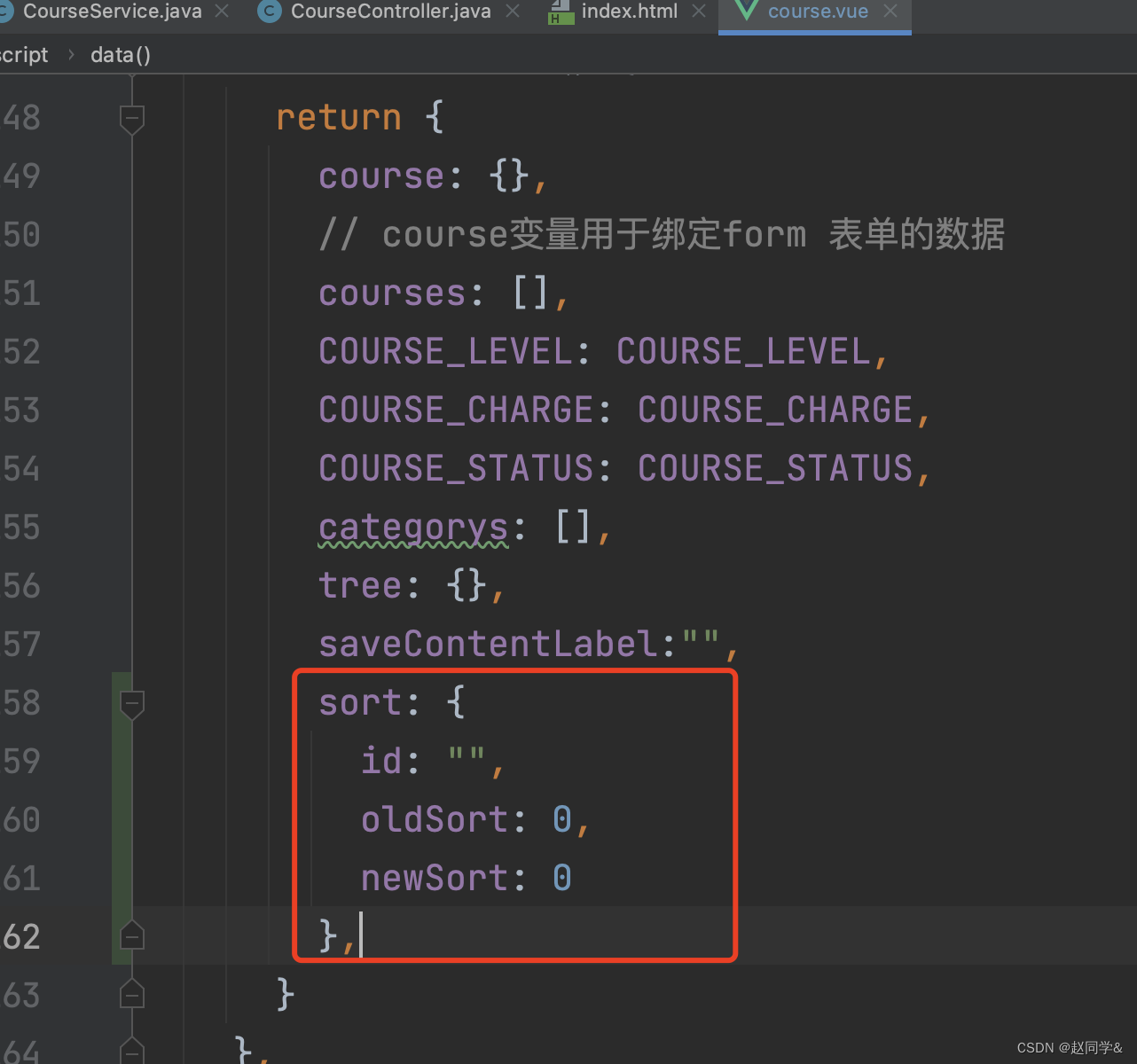Screen dimensions: 1137x1064
Task: Click line number 62 in the gutter
Action: [21, 936]
